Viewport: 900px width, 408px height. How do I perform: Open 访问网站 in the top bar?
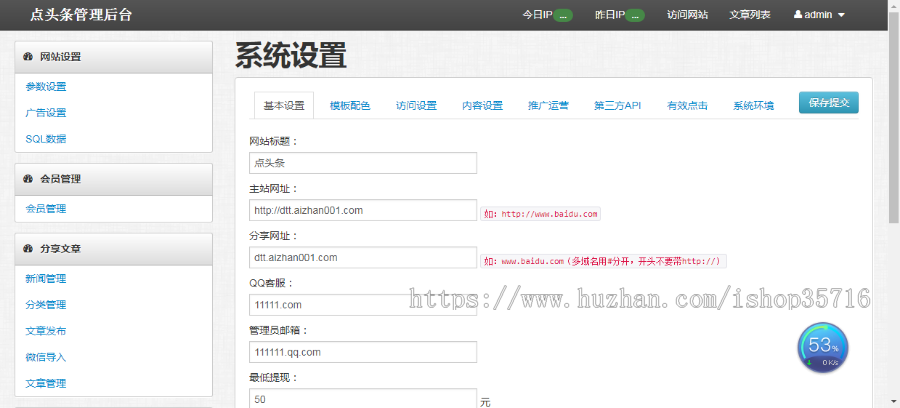(687, 15)
